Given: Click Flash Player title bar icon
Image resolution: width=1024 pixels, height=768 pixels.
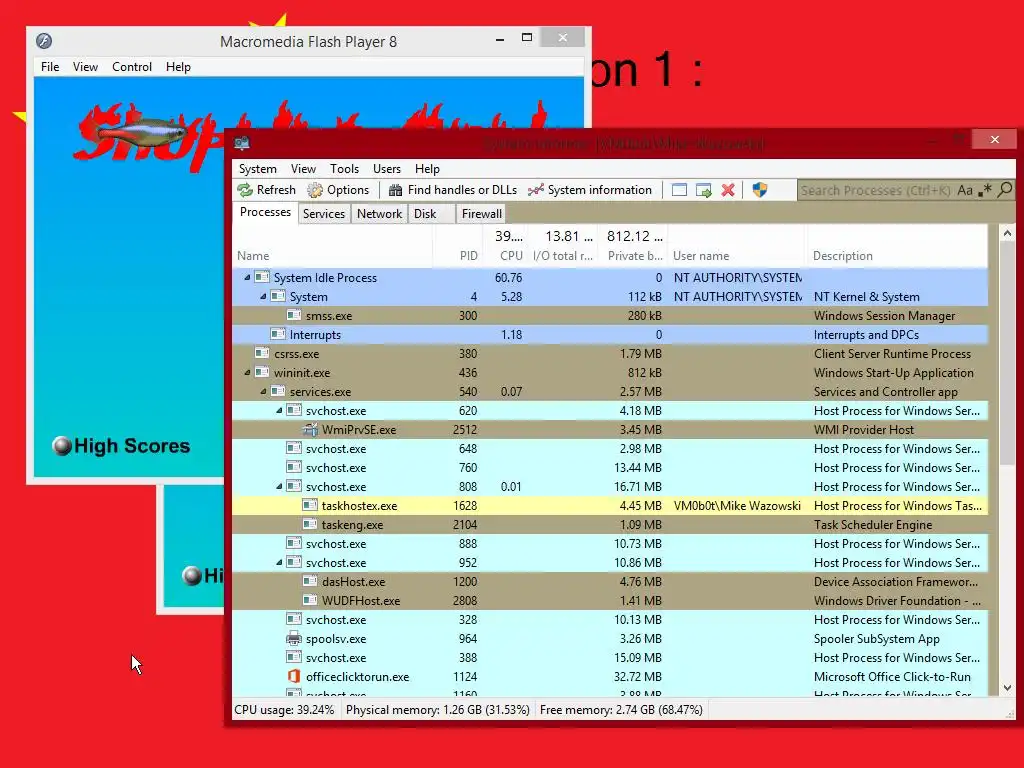Looking at the screenshot, I should coord(44,41).
